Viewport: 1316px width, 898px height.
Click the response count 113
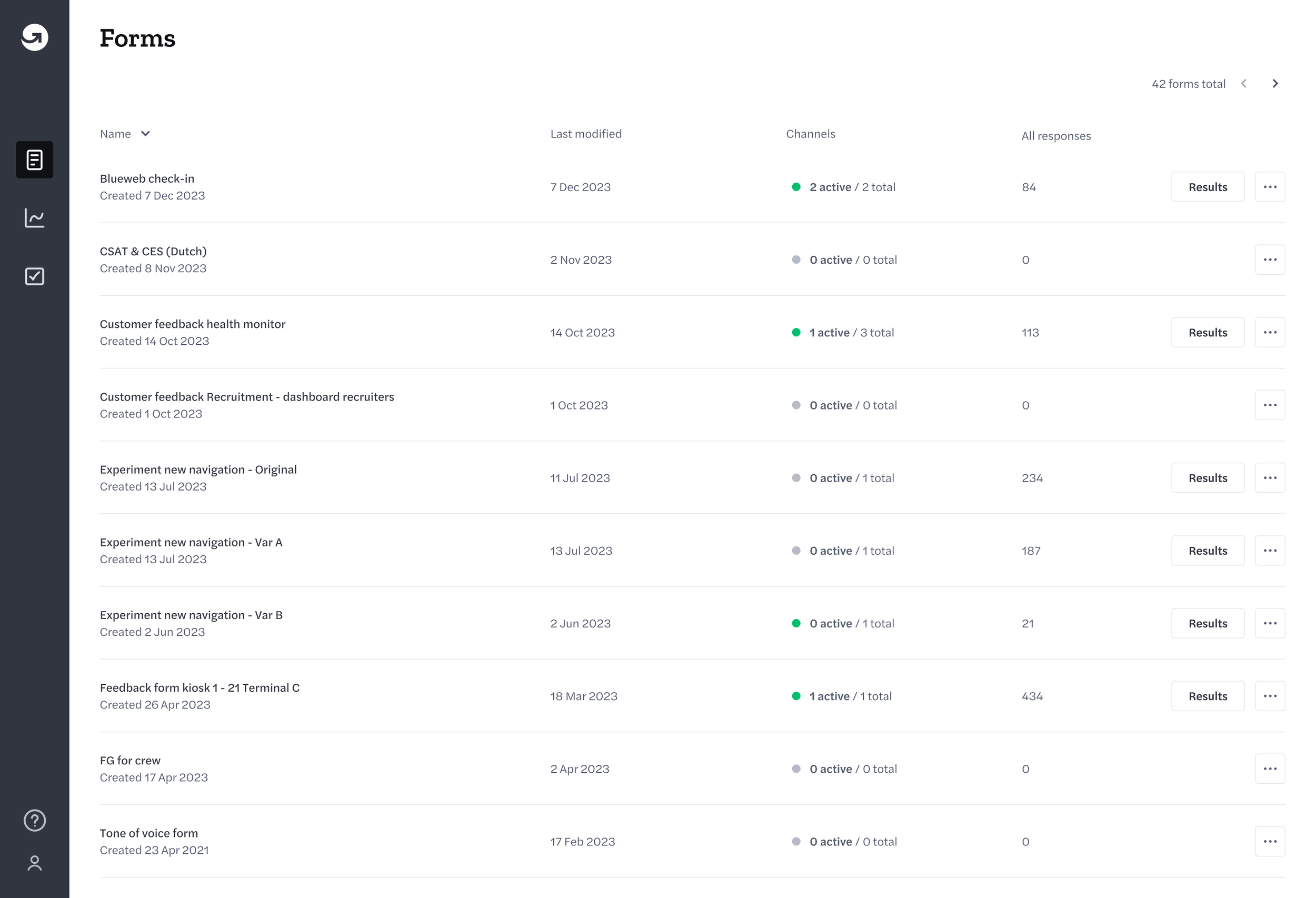1030,333
